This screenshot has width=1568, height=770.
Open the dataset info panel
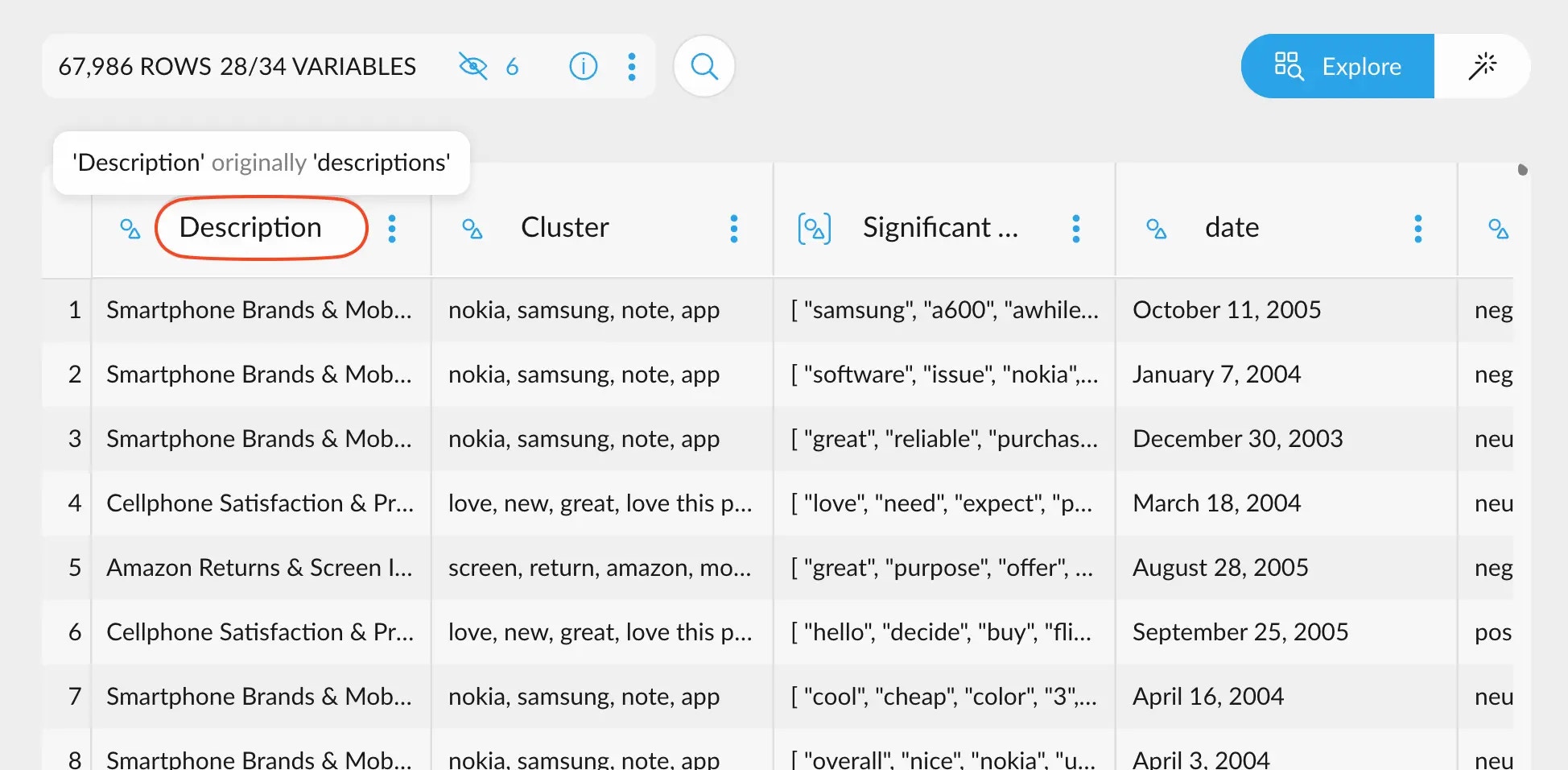(583, 66)
